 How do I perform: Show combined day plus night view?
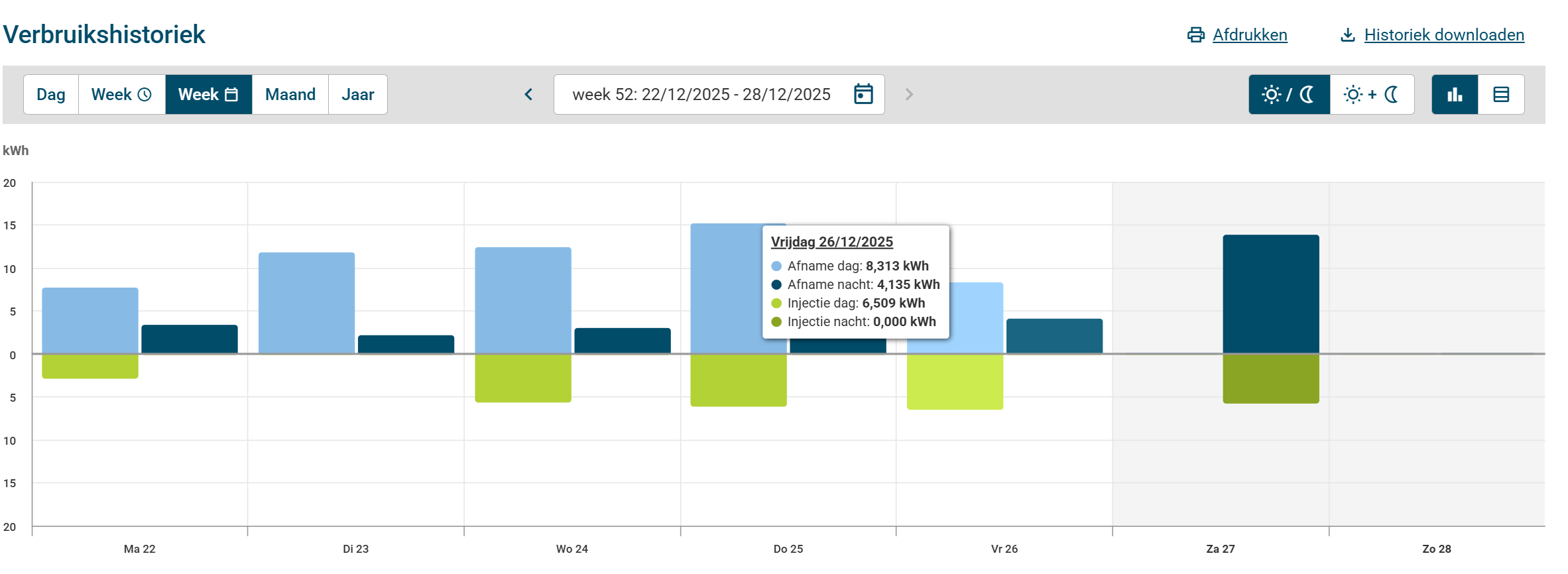(x=1372, y=95)
